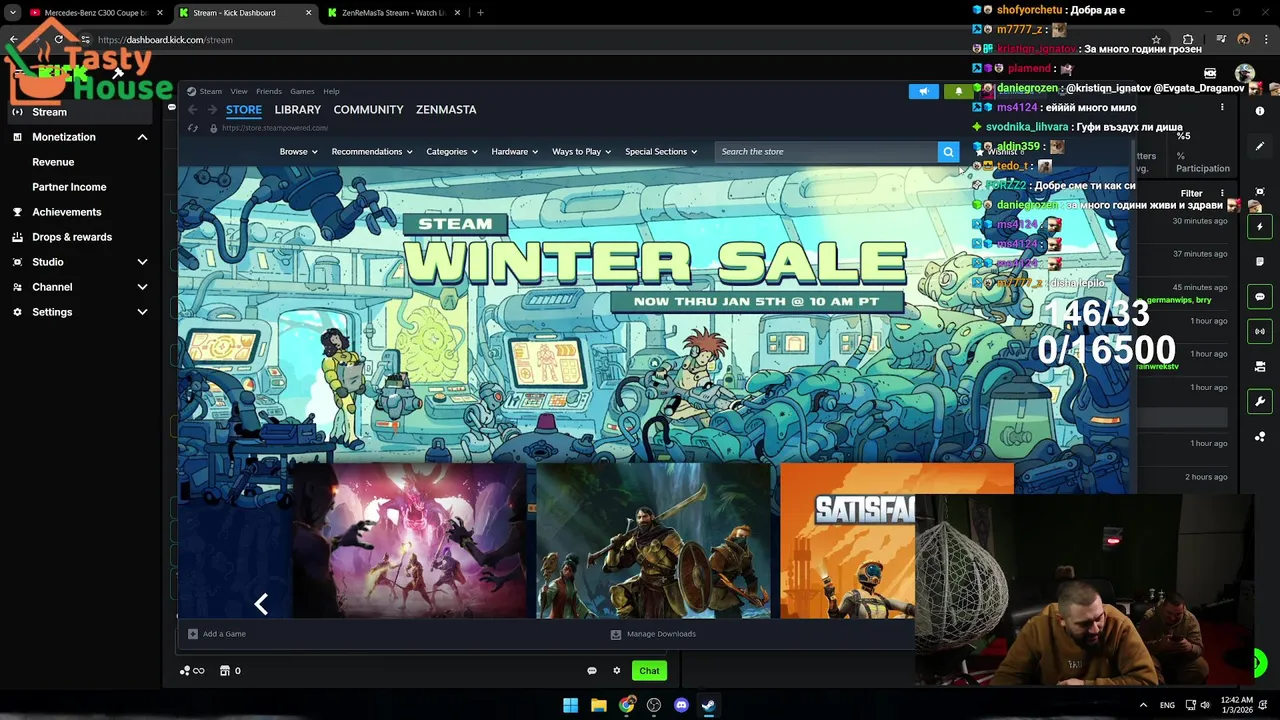This screenshot has height=720, width=1280.
Task: Expand the Categories dropdown
Action: (x=451, y=152)
